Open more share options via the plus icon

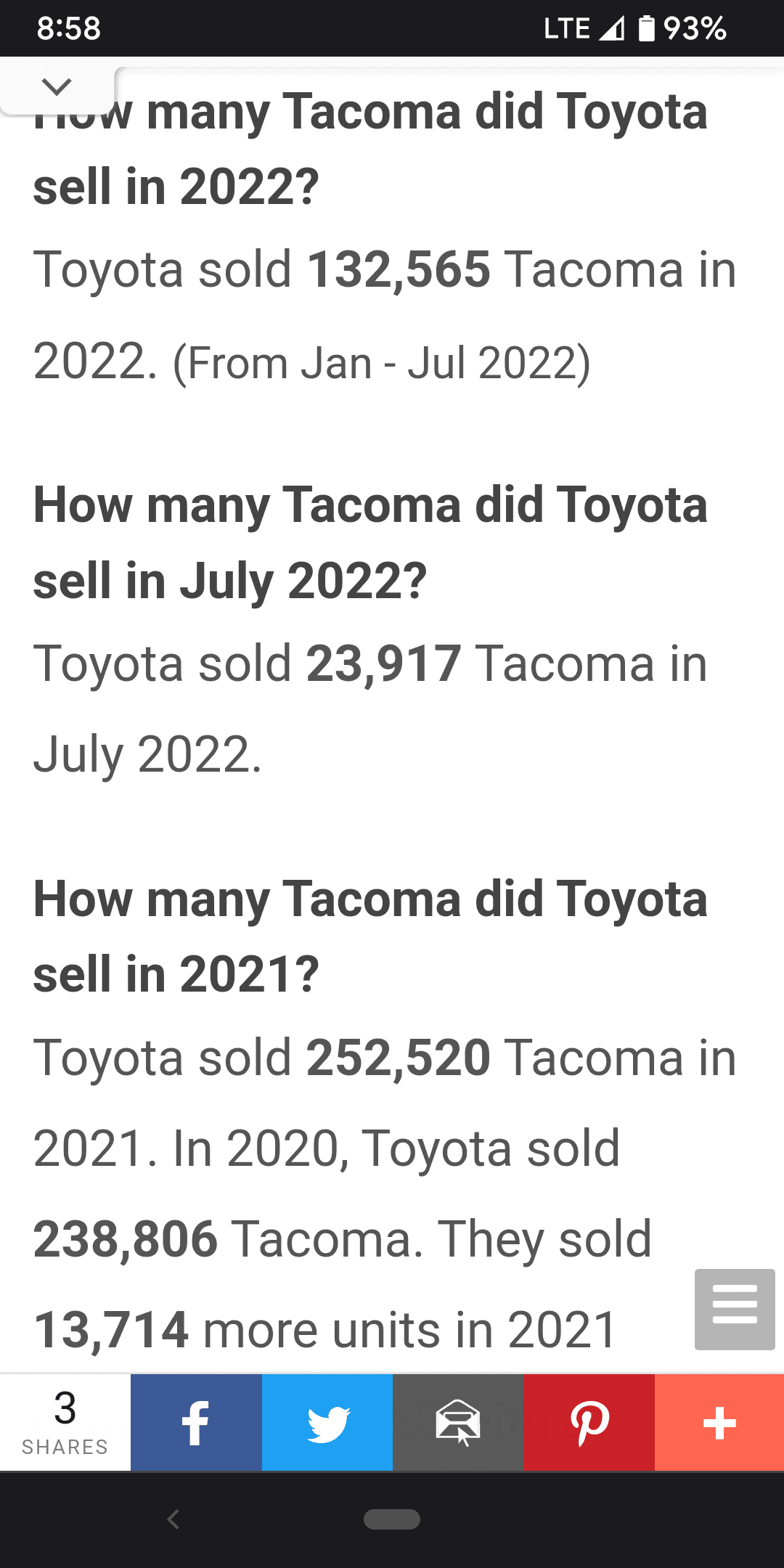[x=719, y=1422]
